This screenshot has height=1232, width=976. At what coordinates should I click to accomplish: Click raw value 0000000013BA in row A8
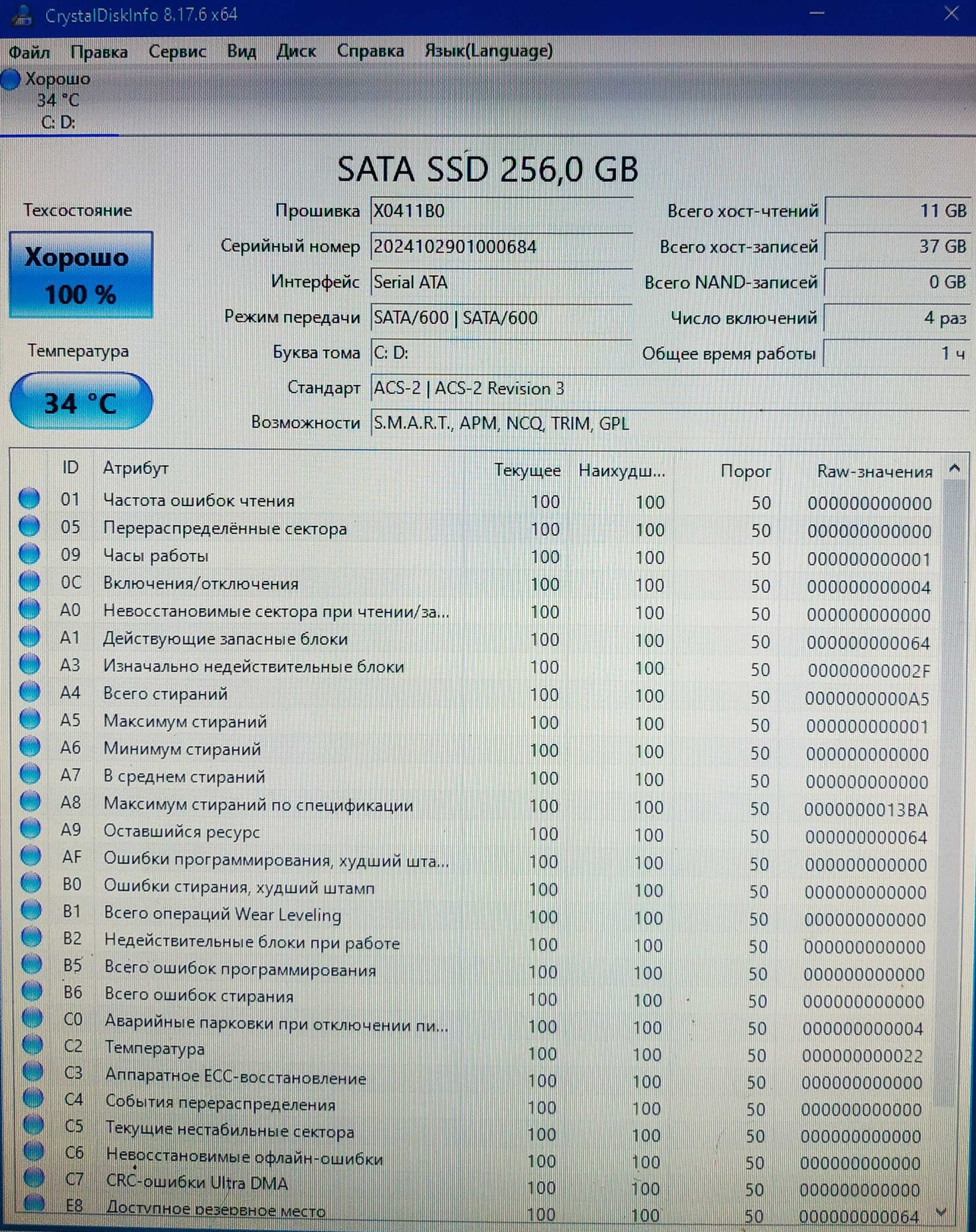[x=866, y=809]
